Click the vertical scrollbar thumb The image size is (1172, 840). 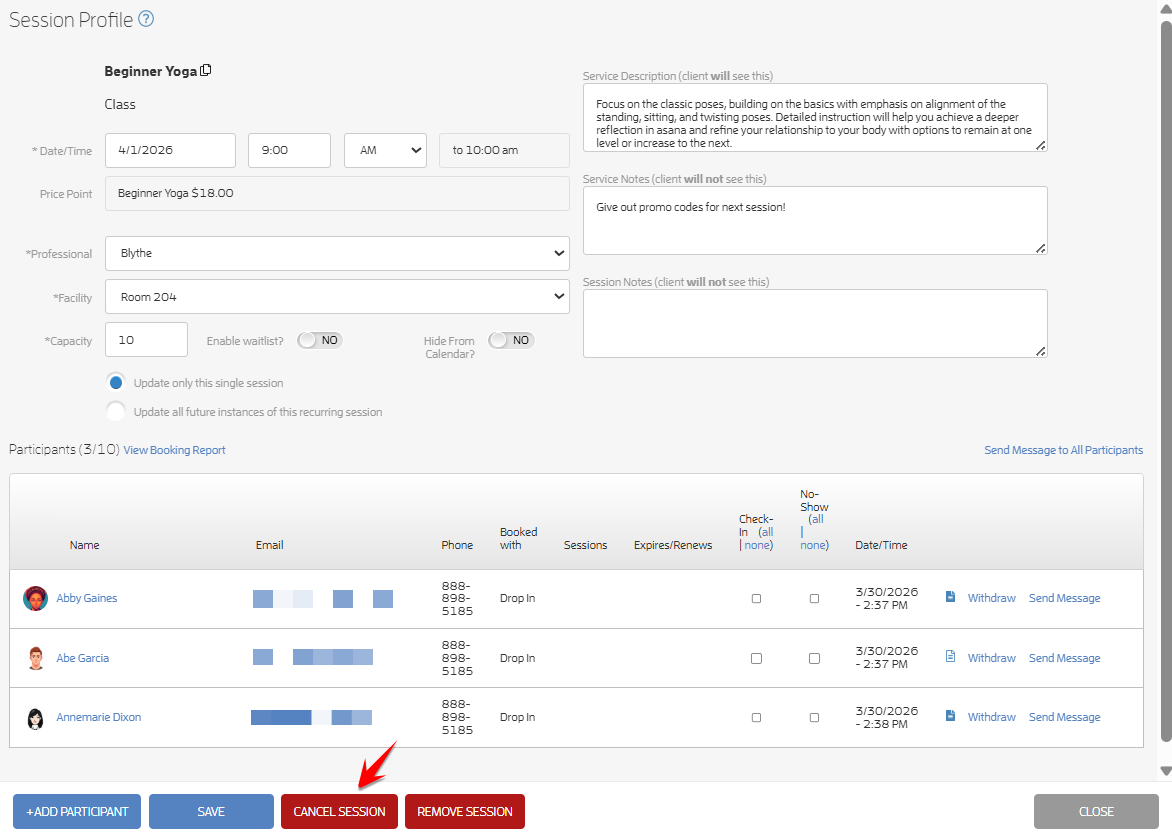(x=1165, y=381)
